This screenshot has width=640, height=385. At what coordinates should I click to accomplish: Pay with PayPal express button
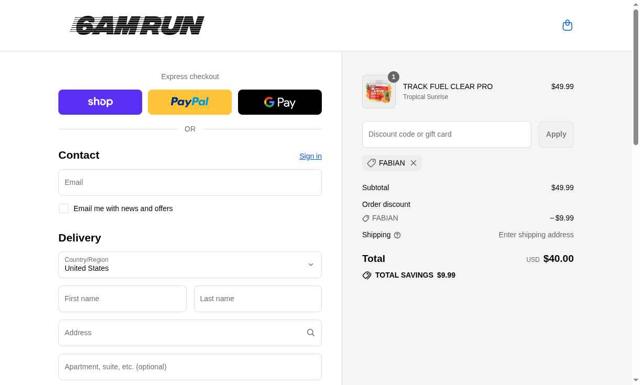coord(190,102)
